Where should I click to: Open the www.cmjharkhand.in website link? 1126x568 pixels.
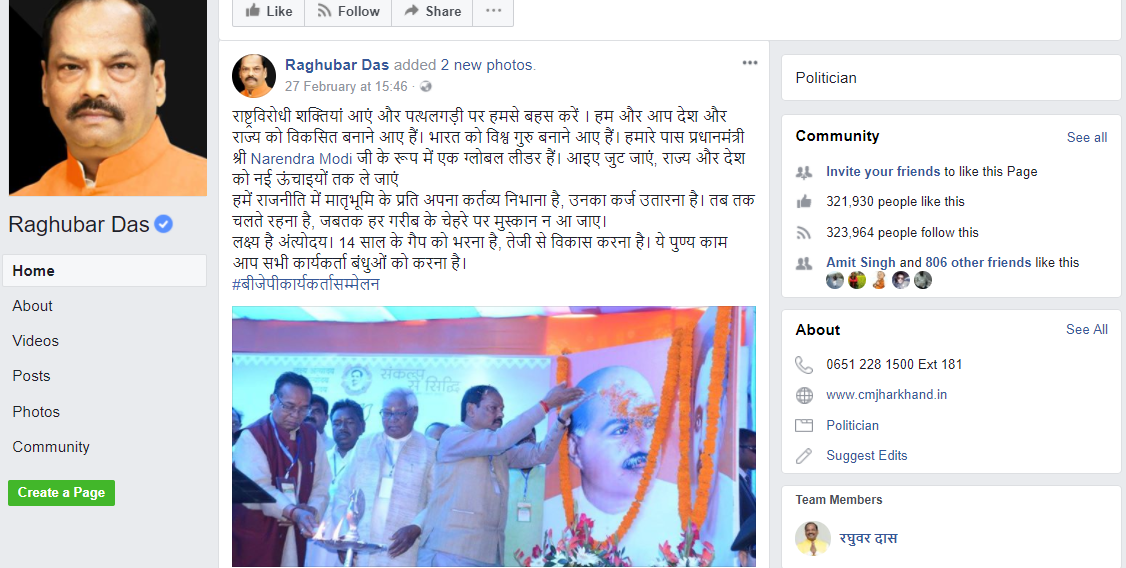886,394
